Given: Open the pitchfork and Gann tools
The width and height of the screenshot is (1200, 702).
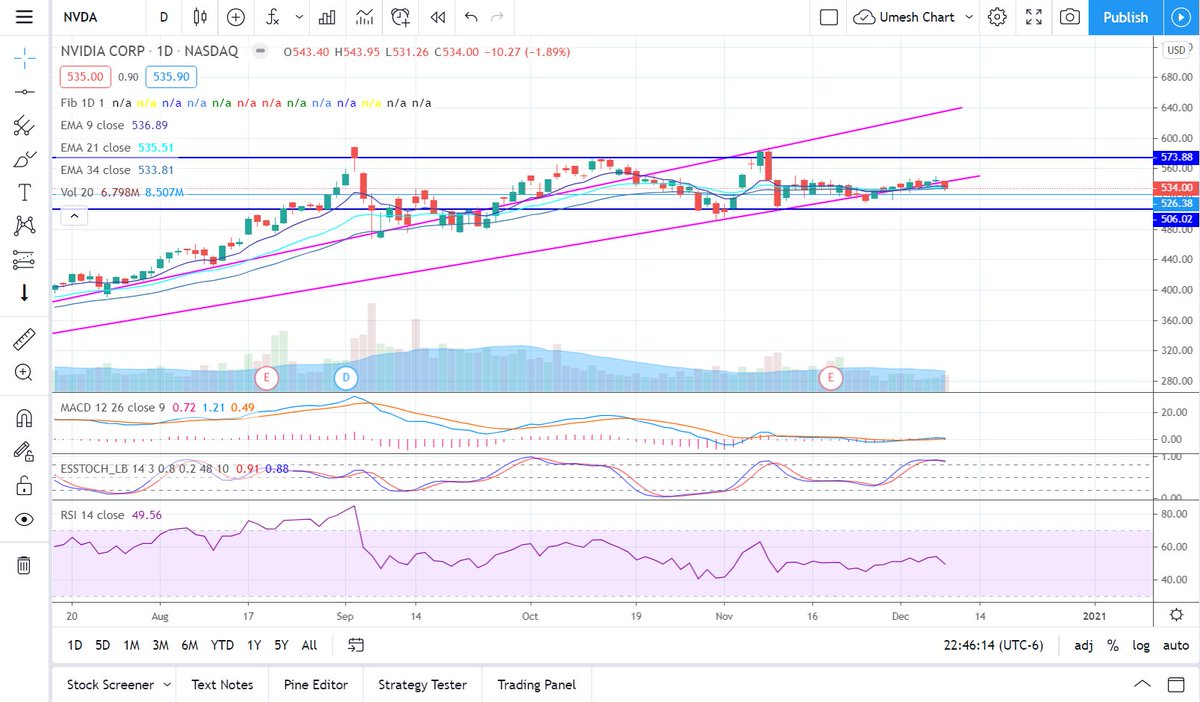Looking at the screenshot, I should (25, 126).
